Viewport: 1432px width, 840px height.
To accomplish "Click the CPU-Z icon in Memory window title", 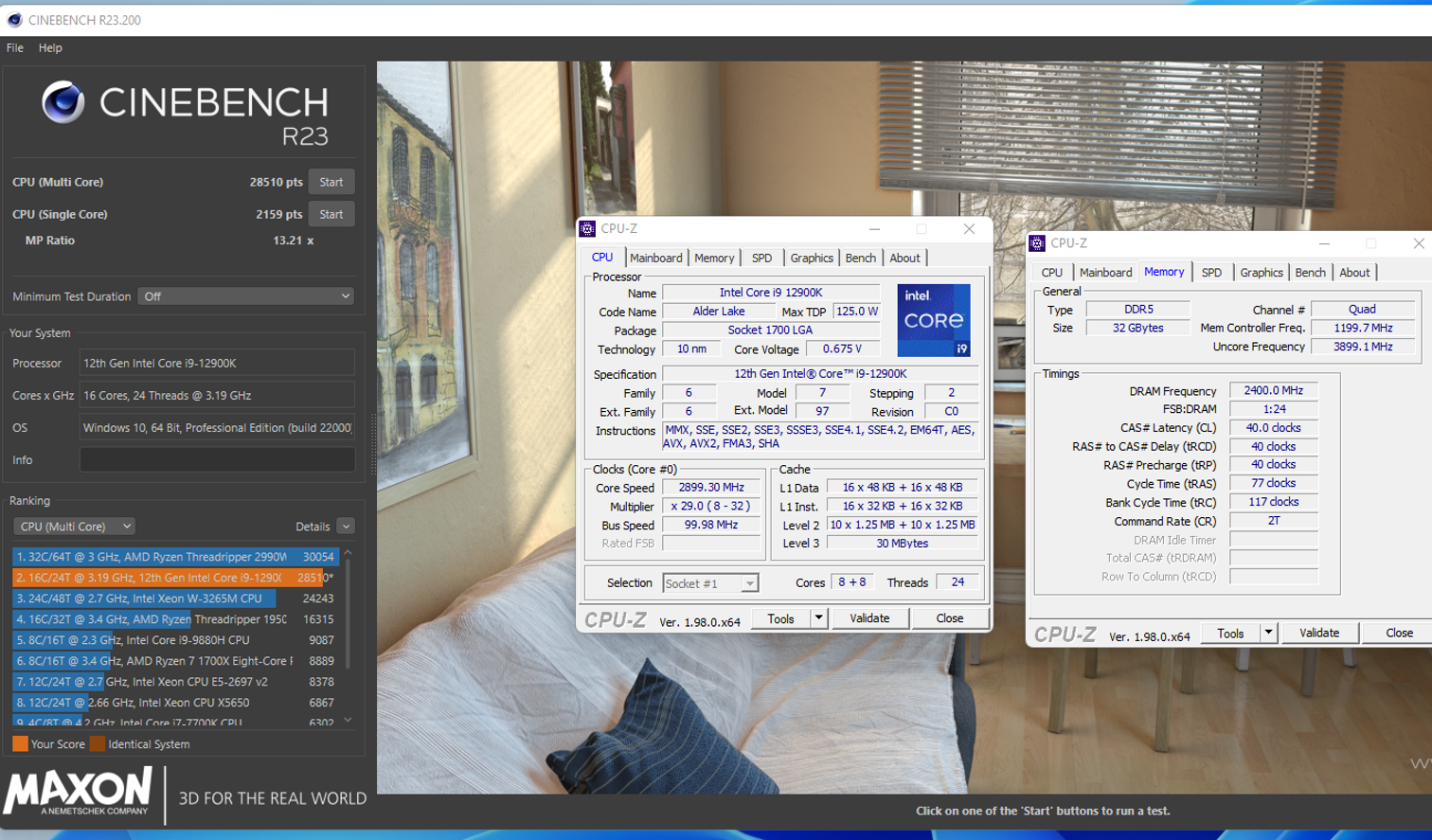I will pos(1037,243).
